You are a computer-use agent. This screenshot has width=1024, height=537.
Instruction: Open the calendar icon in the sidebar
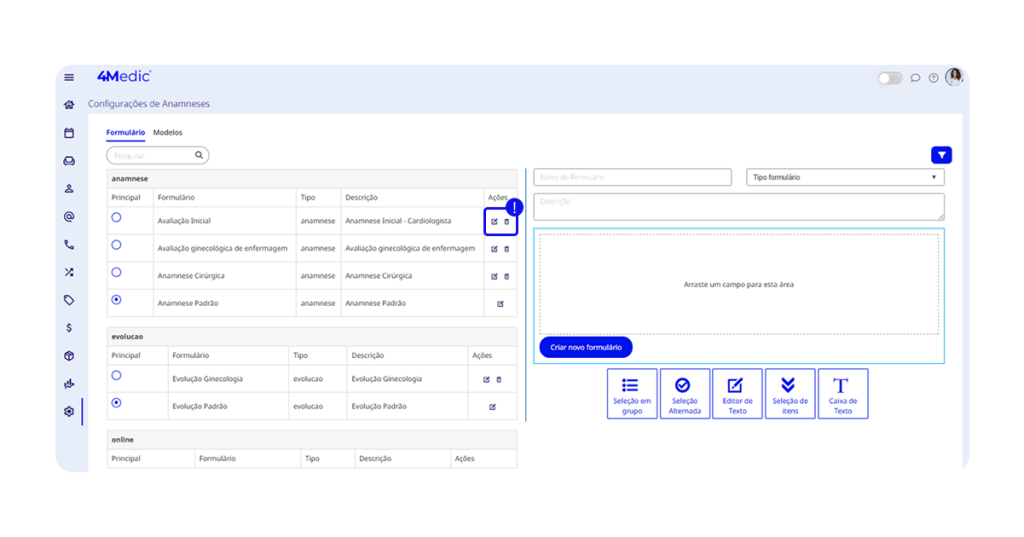(x=69, y=133)
